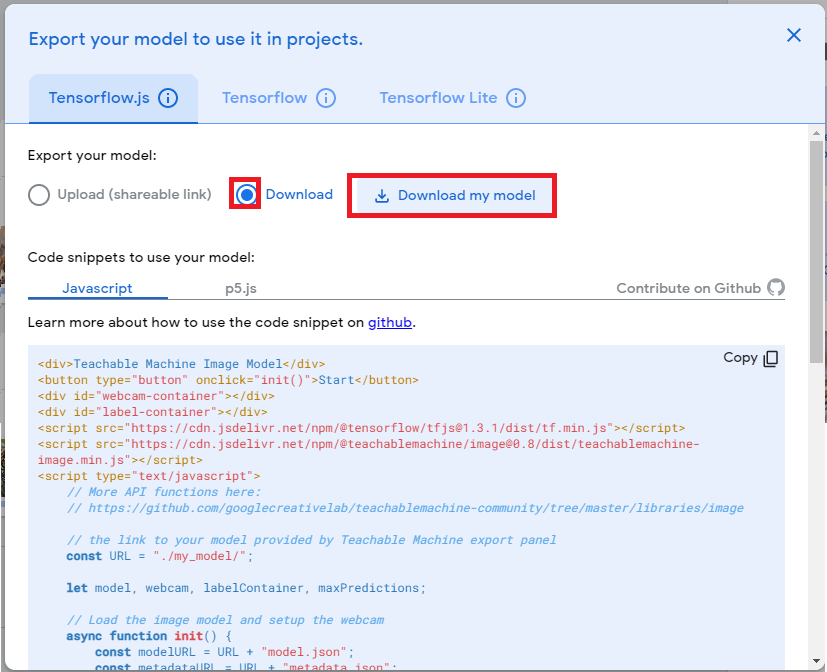Click the button type="button" Start code line

click(x=228, y=380)
